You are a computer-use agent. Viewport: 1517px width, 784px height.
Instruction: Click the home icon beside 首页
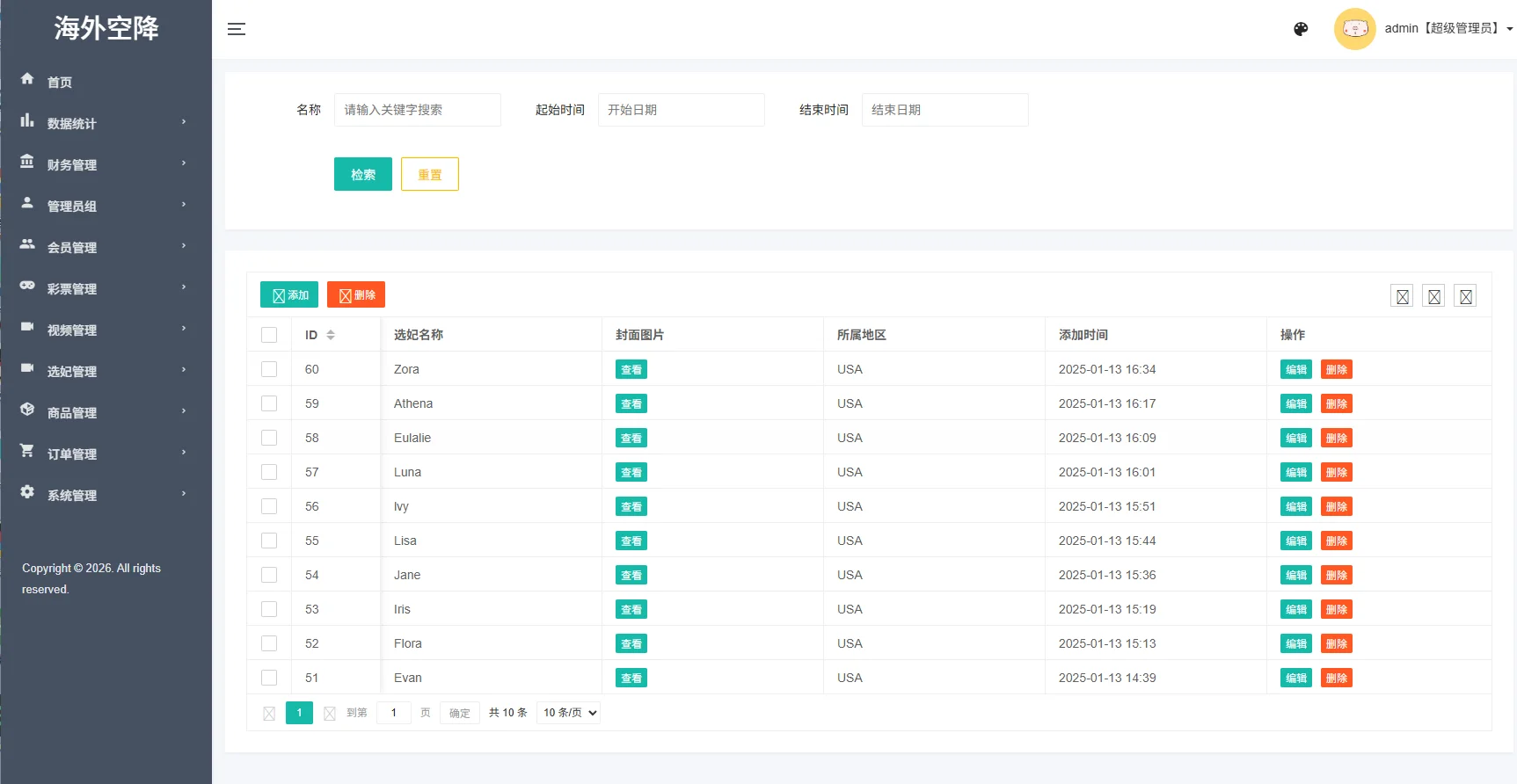(27, 79)
